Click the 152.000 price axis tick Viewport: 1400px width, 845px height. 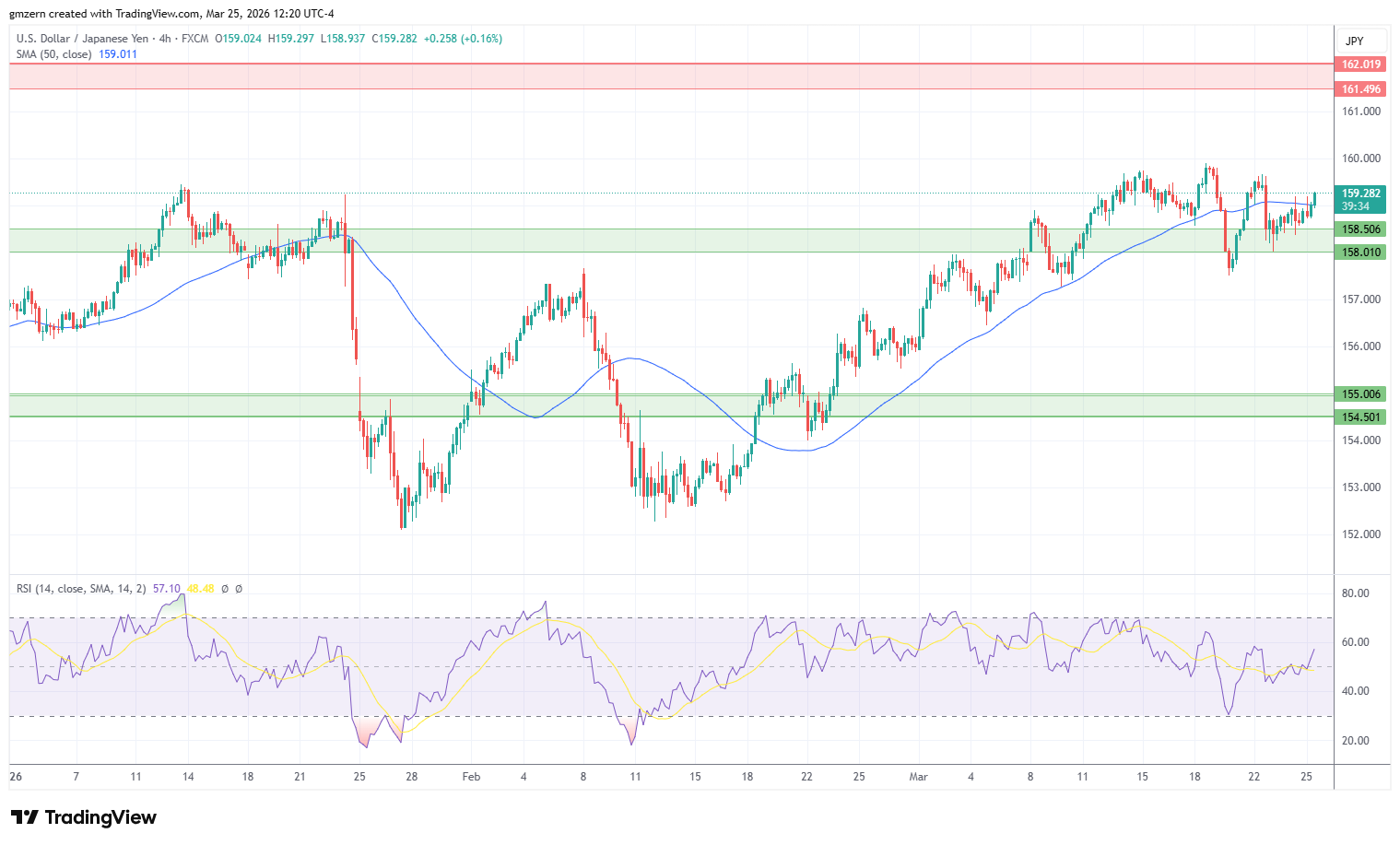pyautogui.click(x=1361, y=534)
